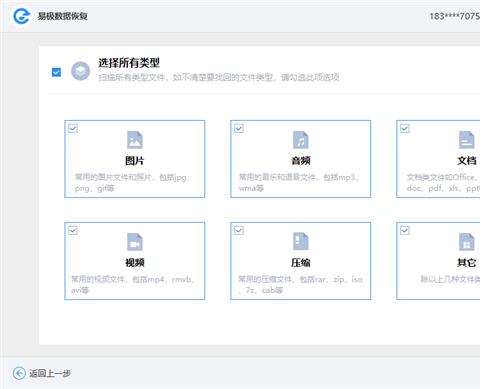Image resolution: width=480 pixels, height=389 pixels.
Task: Uncheck the 音频 card checkbox
Action: (239, 128)
